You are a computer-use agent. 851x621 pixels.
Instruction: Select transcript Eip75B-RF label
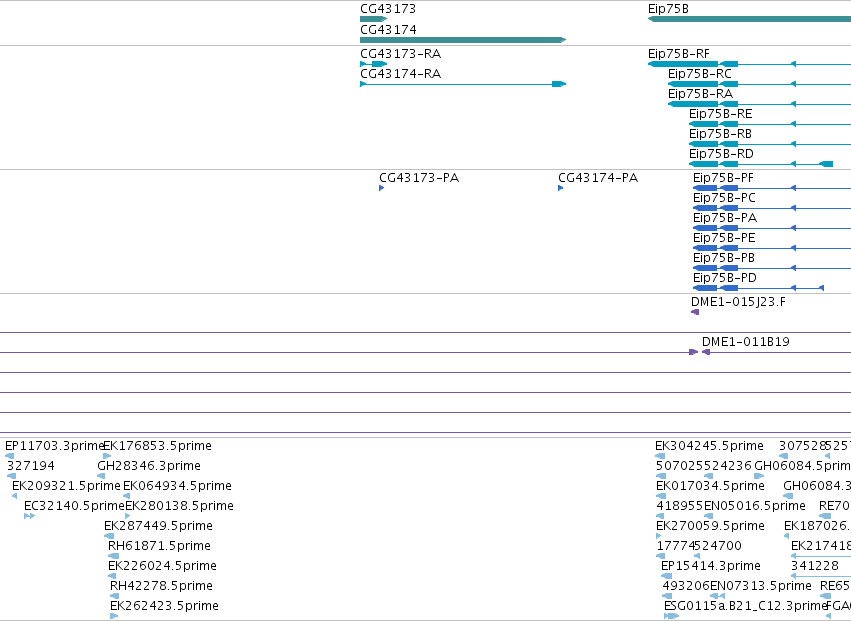(678, 54)
